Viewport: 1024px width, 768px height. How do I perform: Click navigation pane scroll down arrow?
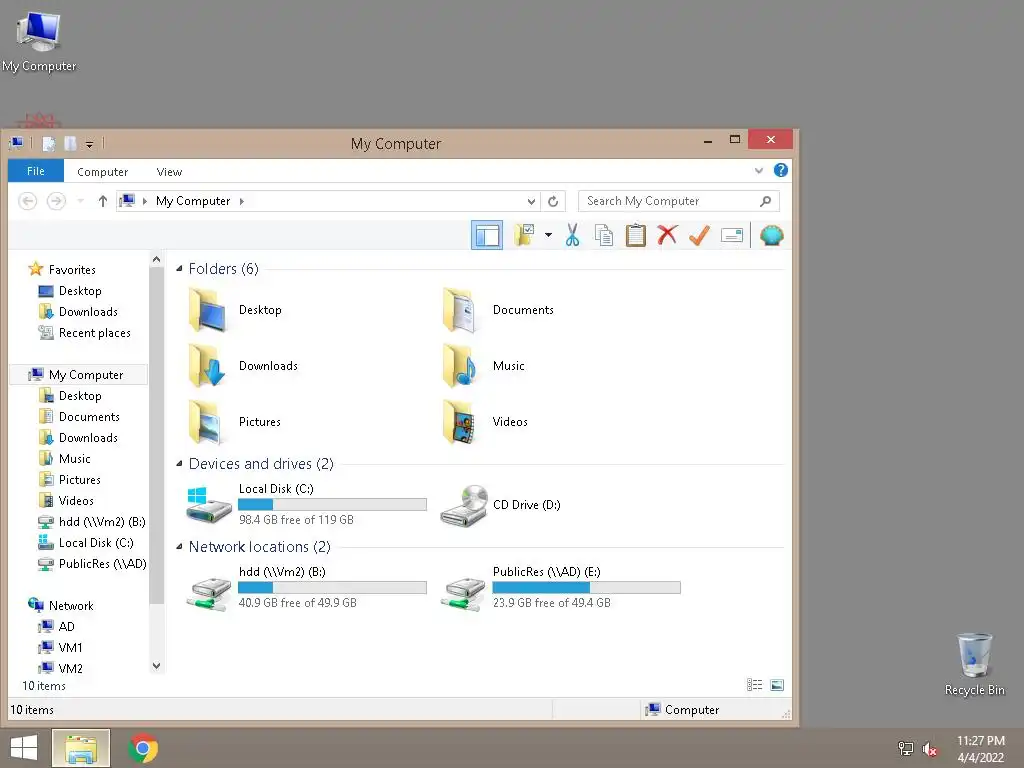point(156,666)
